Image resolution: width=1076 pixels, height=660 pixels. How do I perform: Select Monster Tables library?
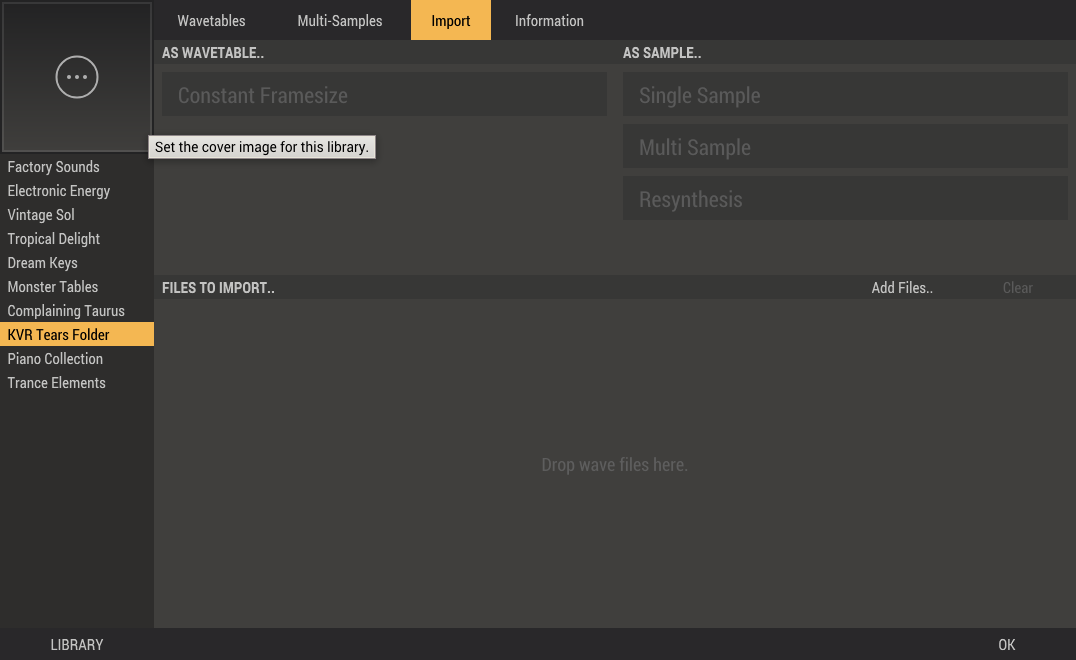tap(53, 287)
